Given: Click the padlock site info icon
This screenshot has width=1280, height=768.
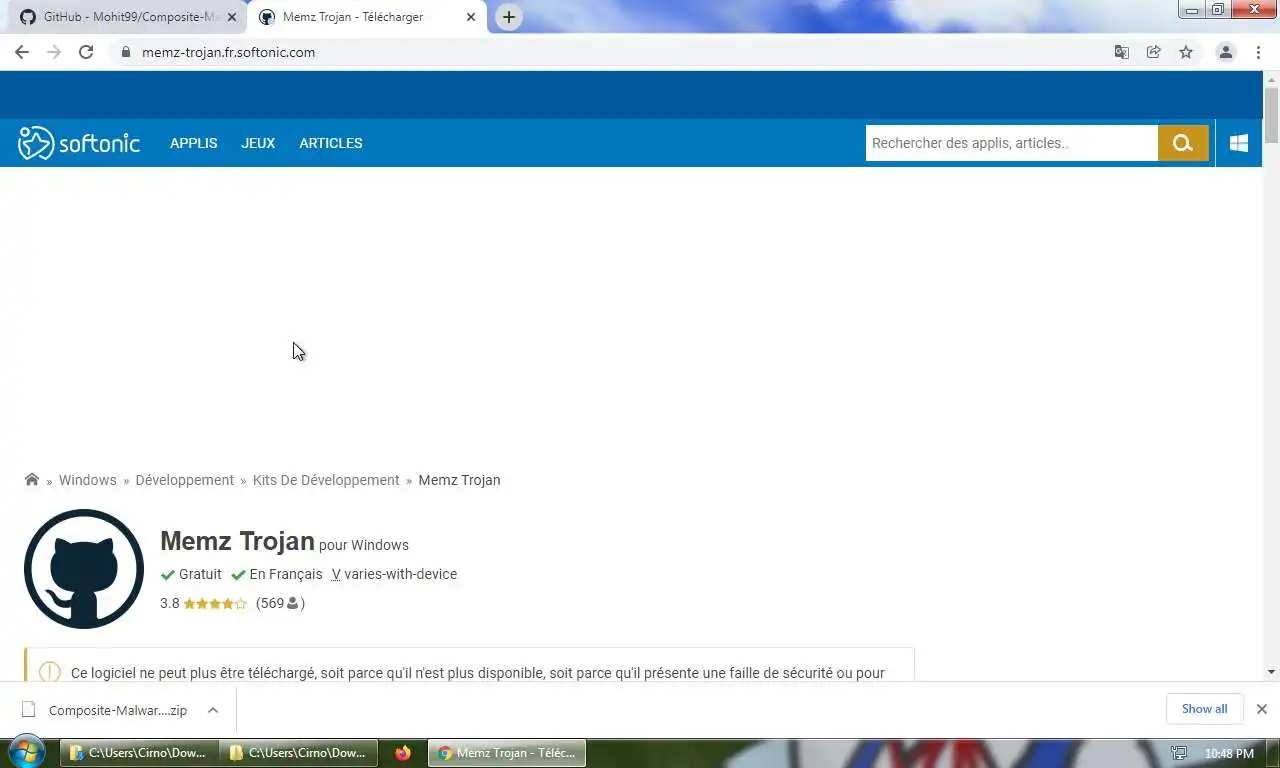Looking at the screenshot, I should coord(125,52).
